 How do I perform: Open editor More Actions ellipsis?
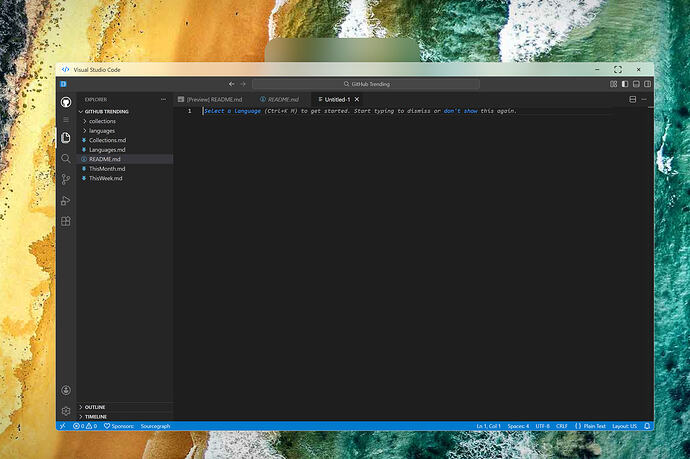coord(644,99)
